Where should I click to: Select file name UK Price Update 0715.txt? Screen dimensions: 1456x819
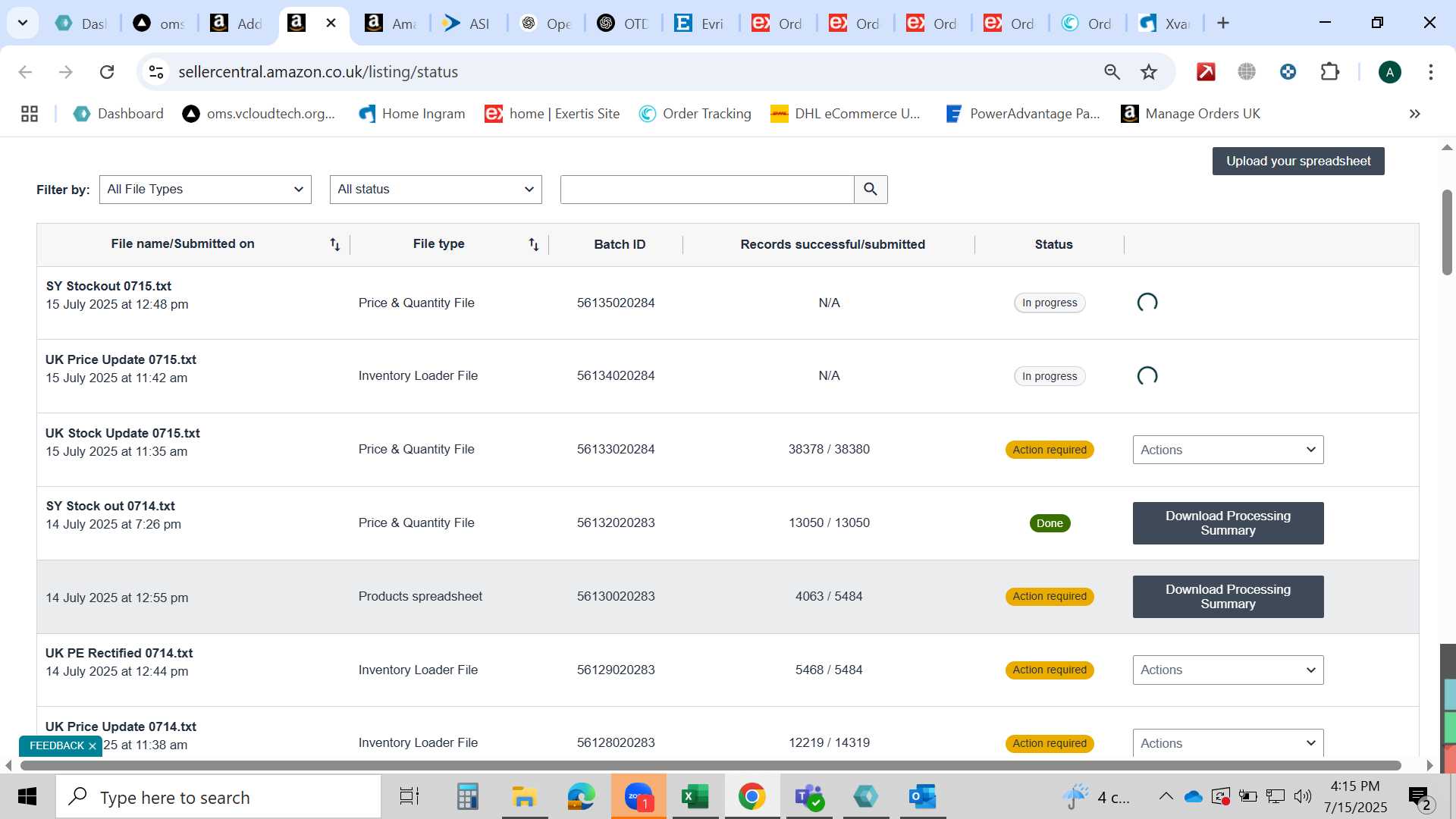(121, 359)
